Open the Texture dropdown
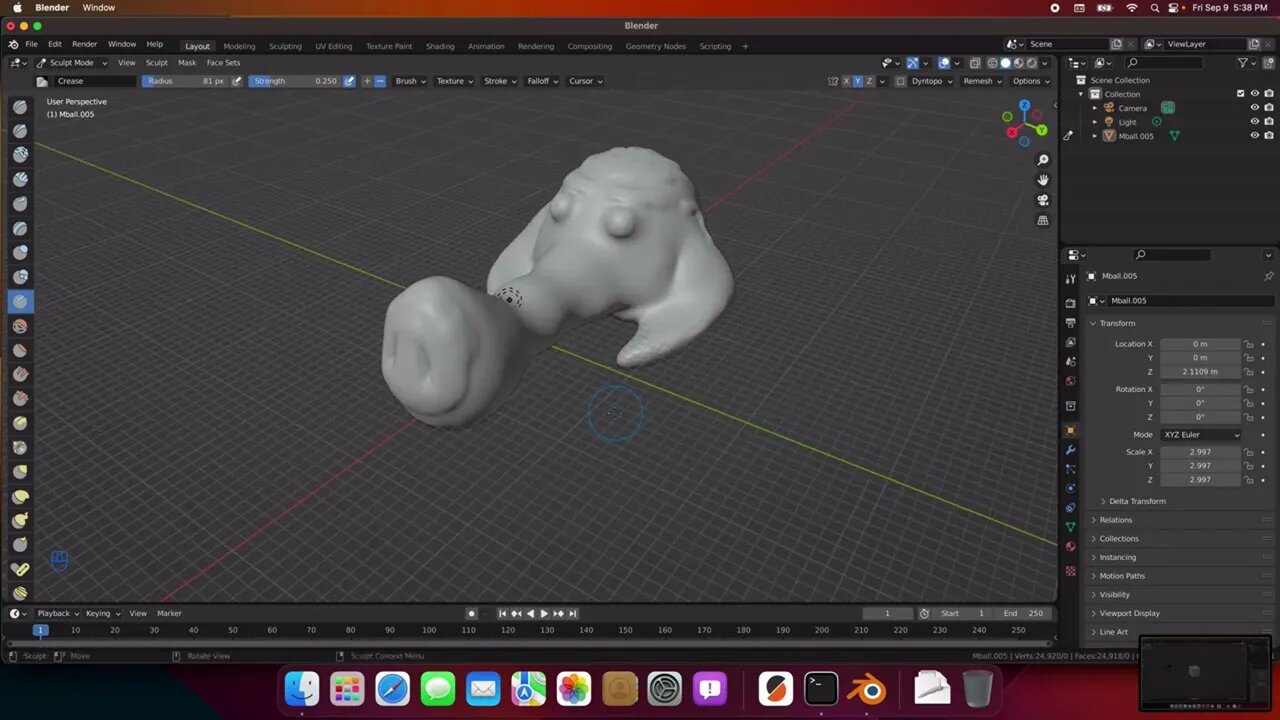Screen dimensions: 1280x720 click(x=455, y=81)
